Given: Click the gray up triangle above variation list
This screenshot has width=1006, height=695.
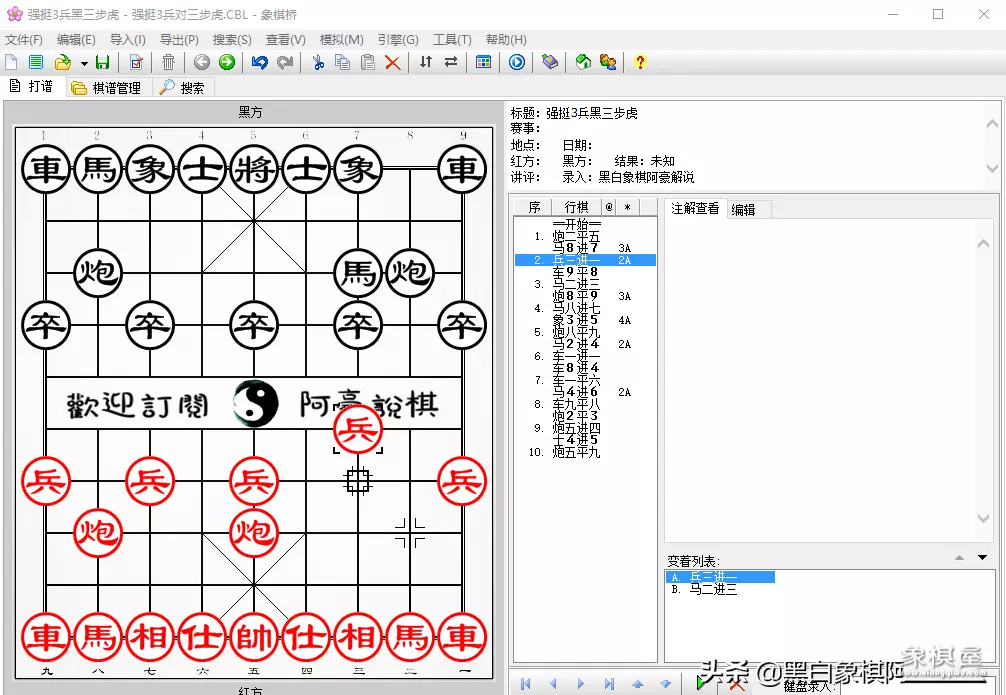Looking at the screenshot, I should tap(960, 558).
